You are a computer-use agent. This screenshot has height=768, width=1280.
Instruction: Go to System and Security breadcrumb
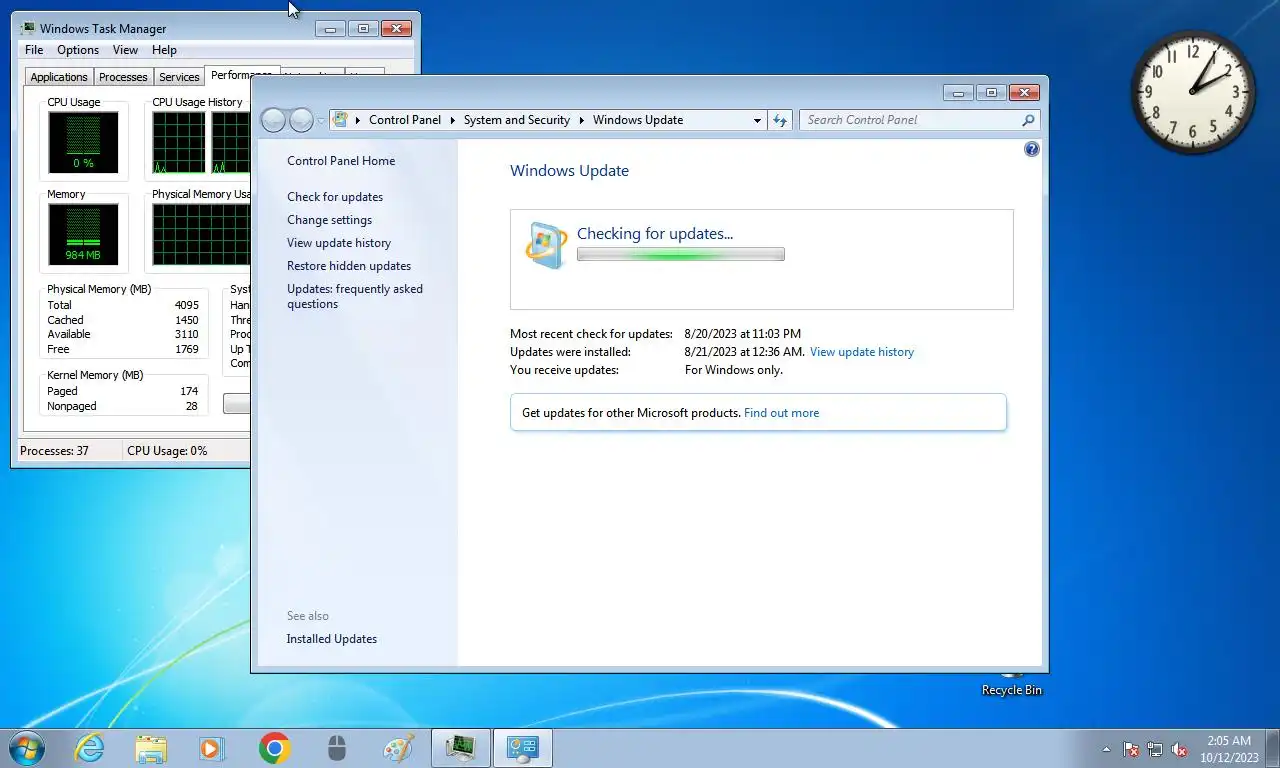pyautogui.click(x=517, y=120)
